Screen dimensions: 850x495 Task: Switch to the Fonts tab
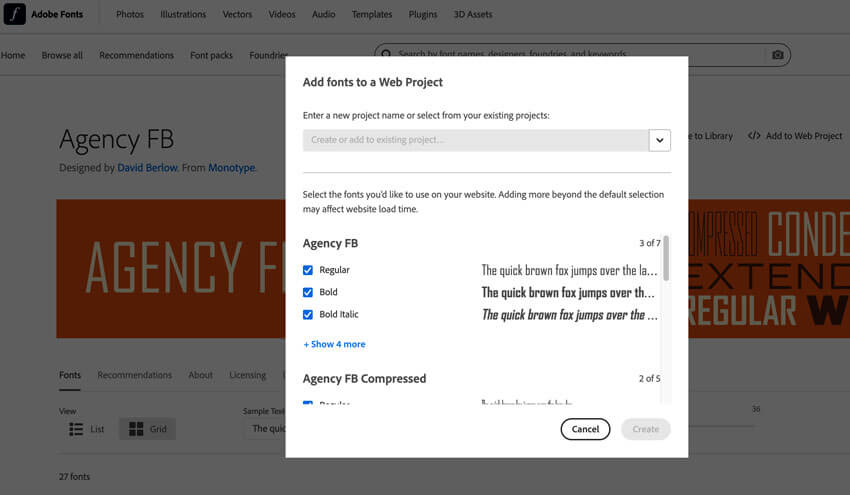(70, 375)
